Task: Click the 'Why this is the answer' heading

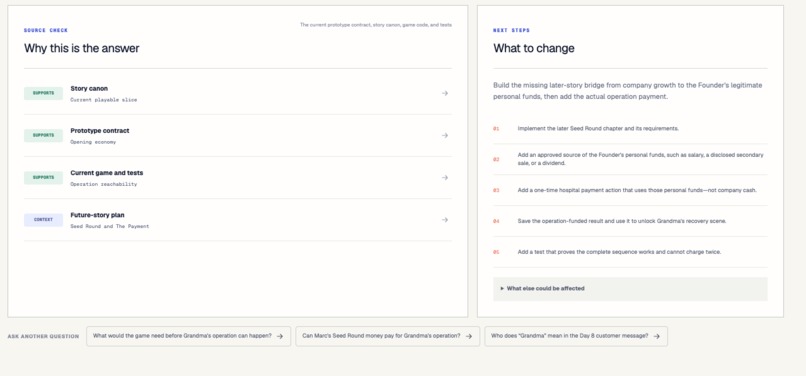Action: [81, 48]
